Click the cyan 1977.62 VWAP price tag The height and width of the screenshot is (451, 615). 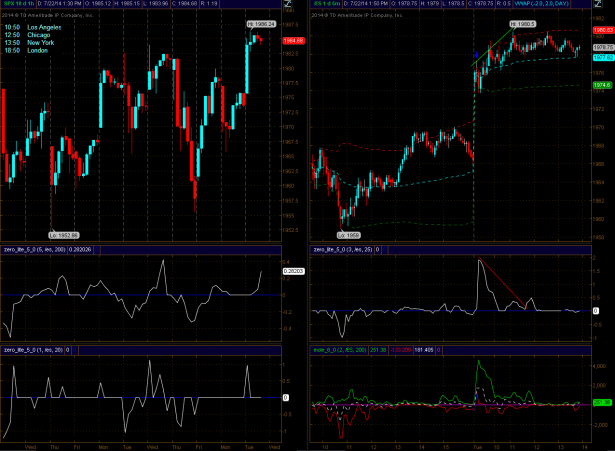602,57
